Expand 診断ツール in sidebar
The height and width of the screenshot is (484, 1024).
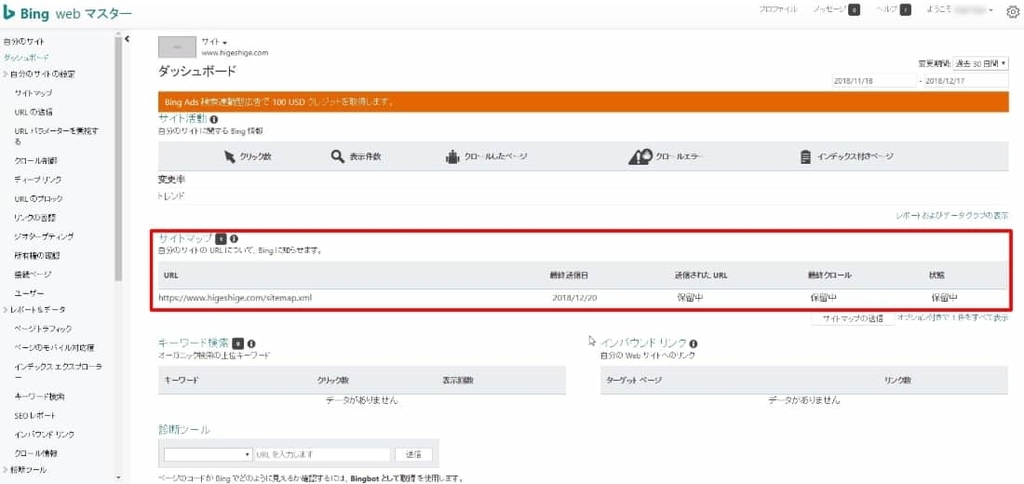click(25, 470)
